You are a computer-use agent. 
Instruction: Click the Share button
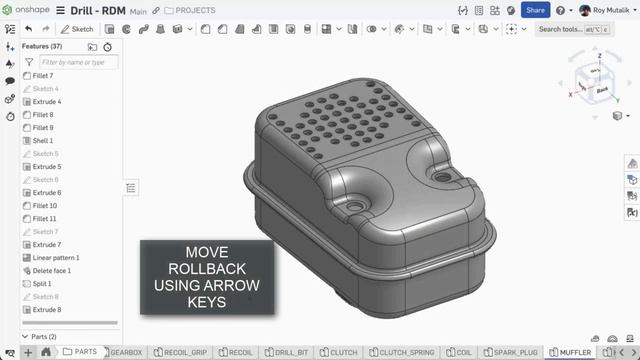coord(535,10)
